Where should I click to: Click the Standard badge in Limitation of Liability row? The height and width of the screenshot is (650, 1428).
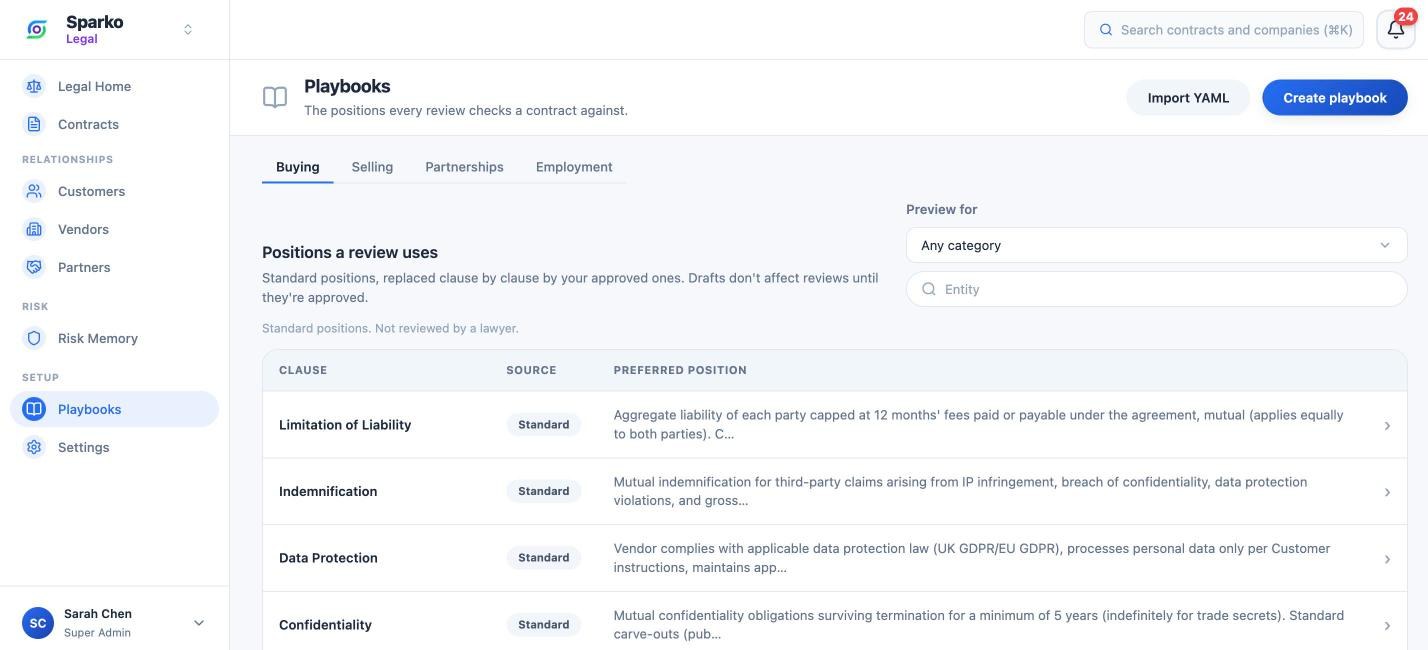click(543, 425)
